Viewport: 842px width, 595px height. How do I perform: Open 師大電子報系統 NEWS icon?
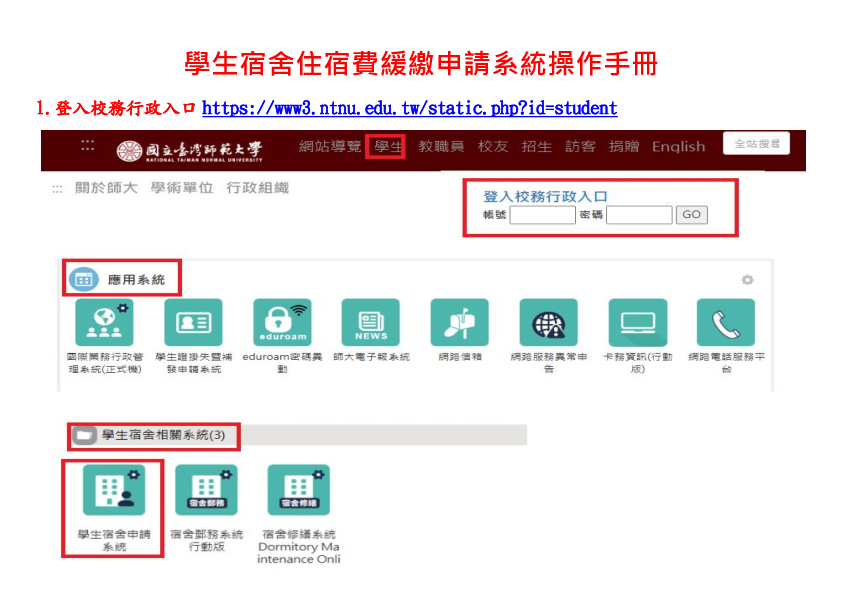click(371, 323)
